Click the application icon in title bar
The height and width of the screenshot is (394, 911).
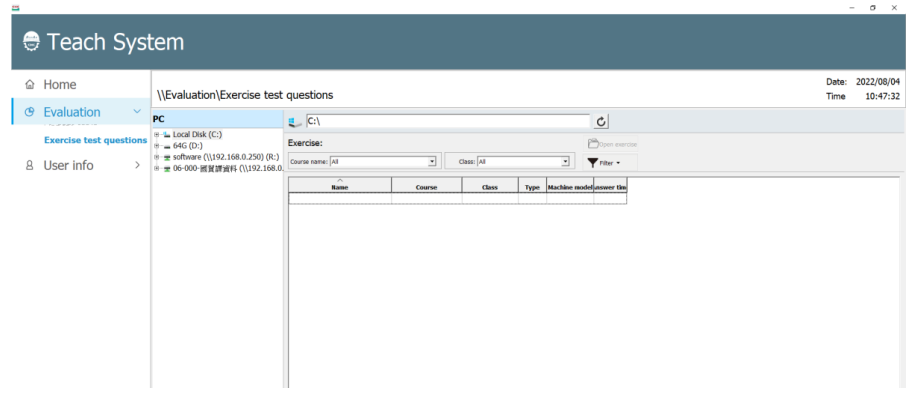pyautogui.click(x=16, y=7)
